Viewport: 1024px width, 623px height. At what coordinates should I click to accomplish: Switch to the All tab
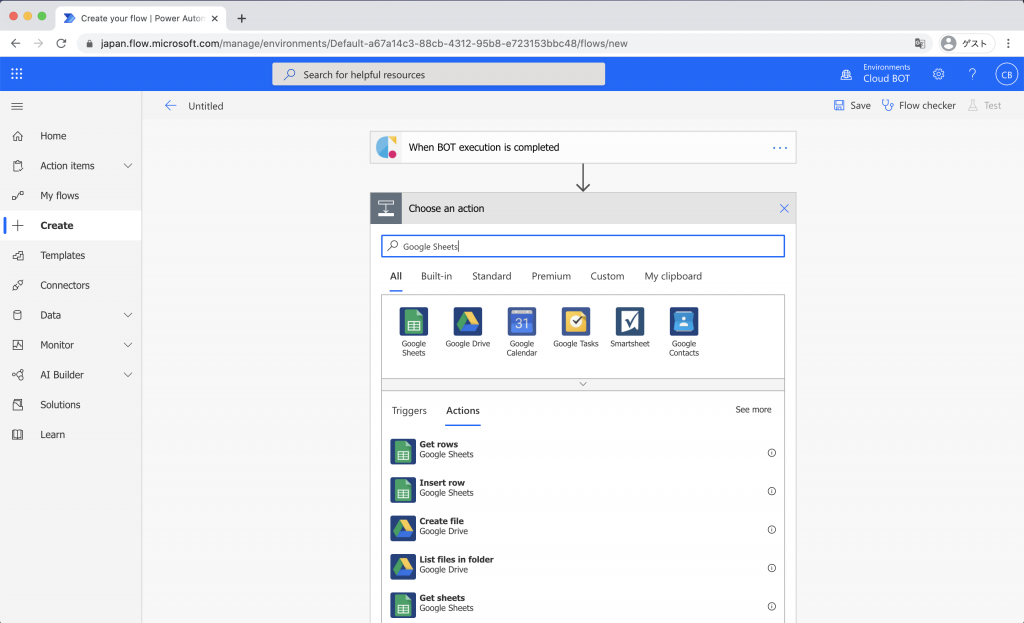(396, 276)
